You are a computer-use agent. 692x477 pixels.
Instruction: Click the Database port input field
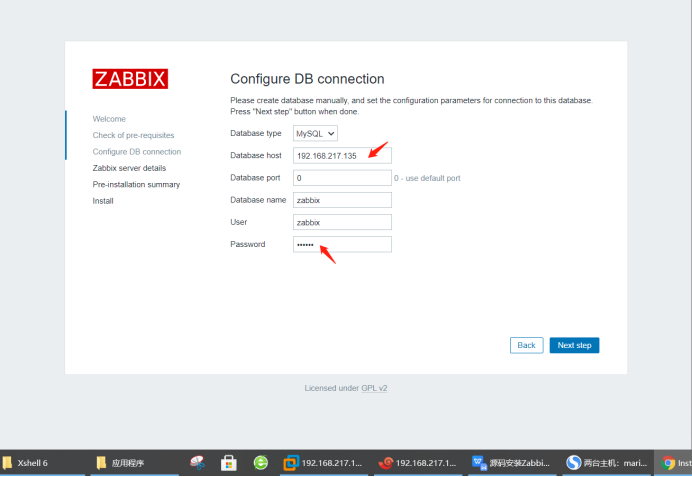click(342, 178)
